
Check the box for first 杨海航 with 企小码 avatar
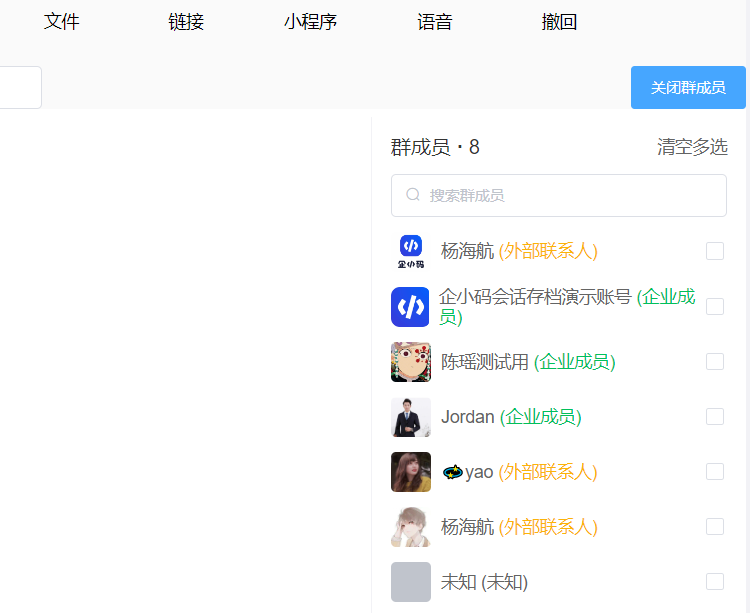(x=715, y=251)
